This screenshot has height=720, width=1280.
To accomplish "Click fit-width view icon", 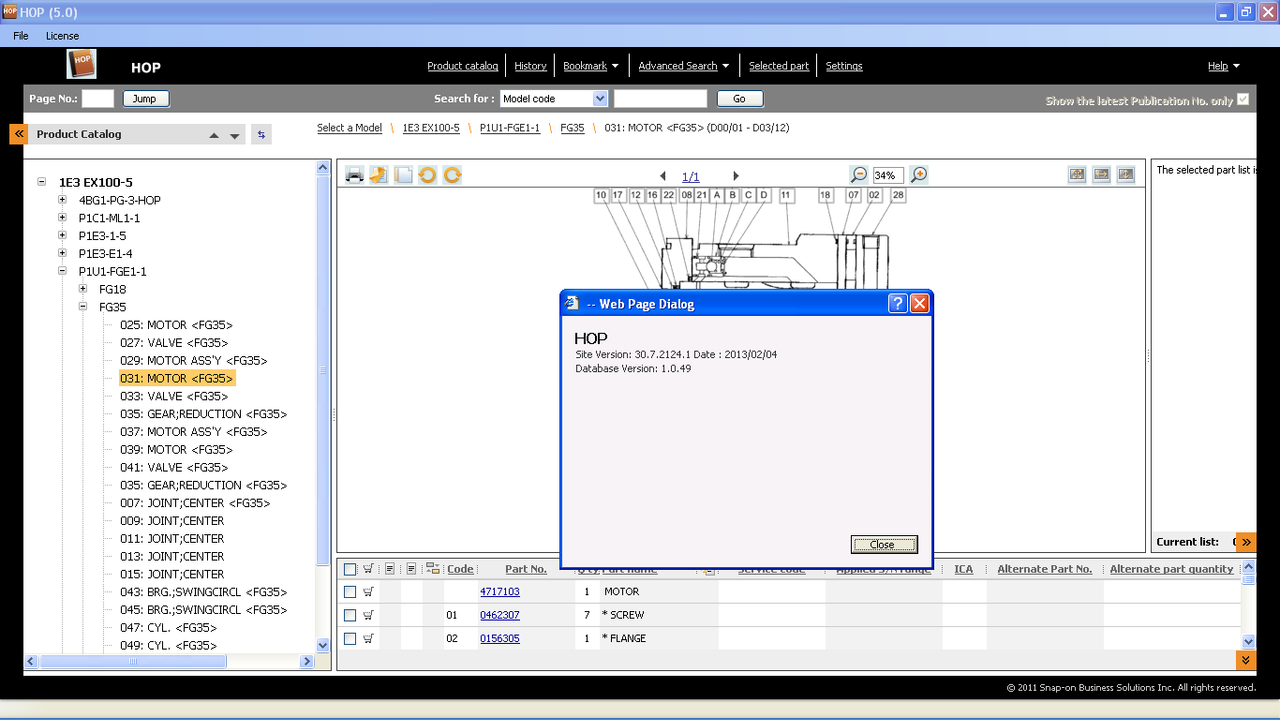I will [x=1101, y=174].
